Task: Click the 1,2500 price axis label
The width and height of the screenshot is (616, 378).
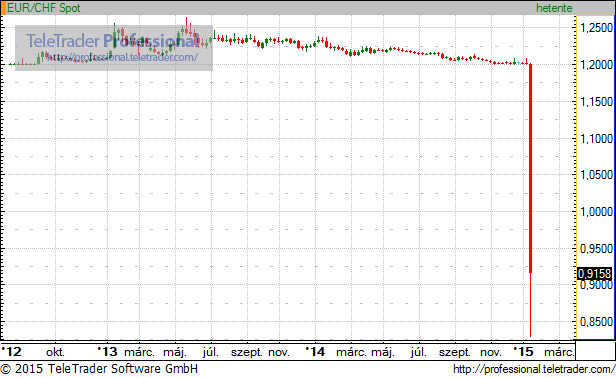Action: (x=596, y=28)
